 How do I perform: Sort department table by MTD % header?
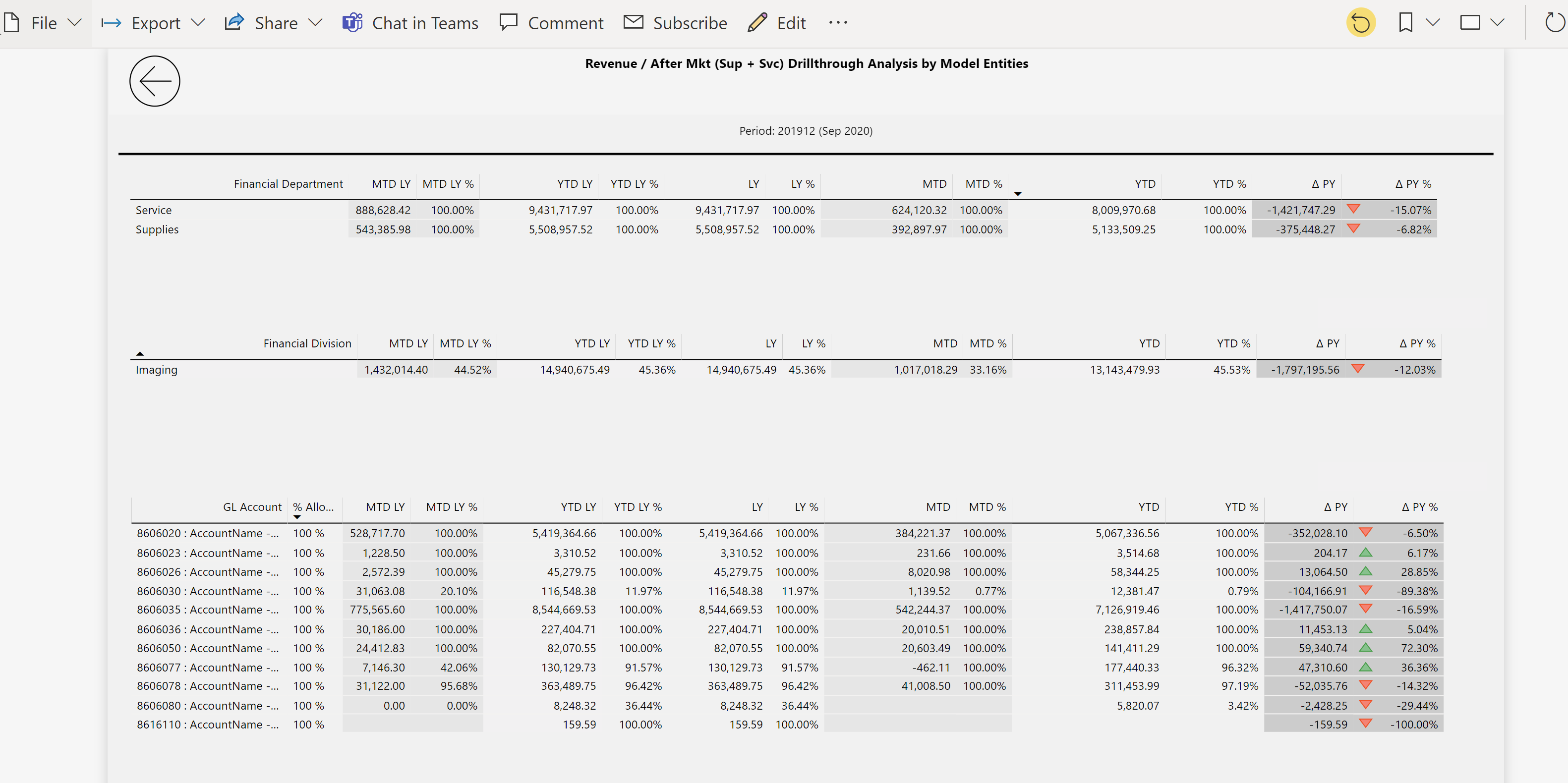984,184
